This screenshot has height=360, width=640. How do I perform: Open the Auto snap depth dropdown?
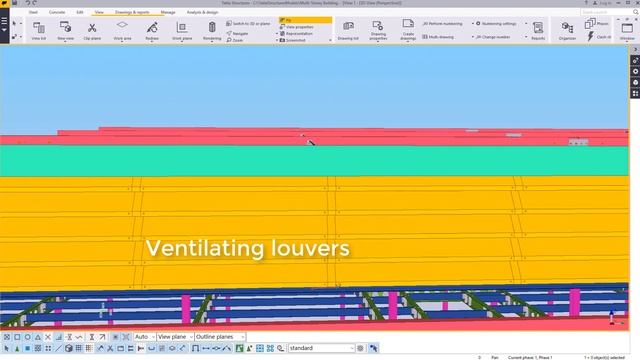tap(144, 337)
